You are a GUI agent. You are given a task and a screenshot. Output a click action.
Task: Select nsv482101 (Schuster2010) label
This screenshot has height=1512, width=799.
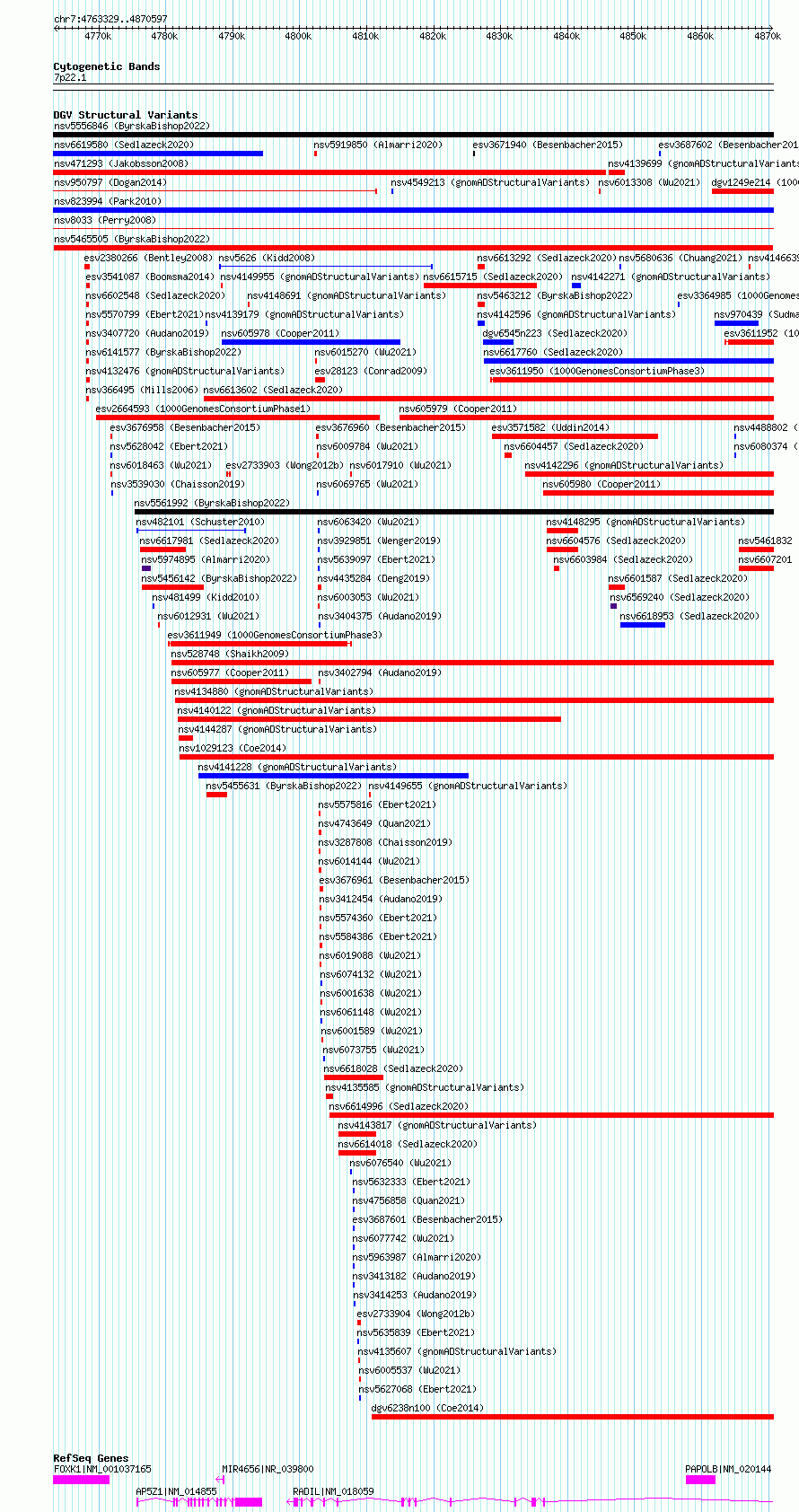[x=200, y=522]
